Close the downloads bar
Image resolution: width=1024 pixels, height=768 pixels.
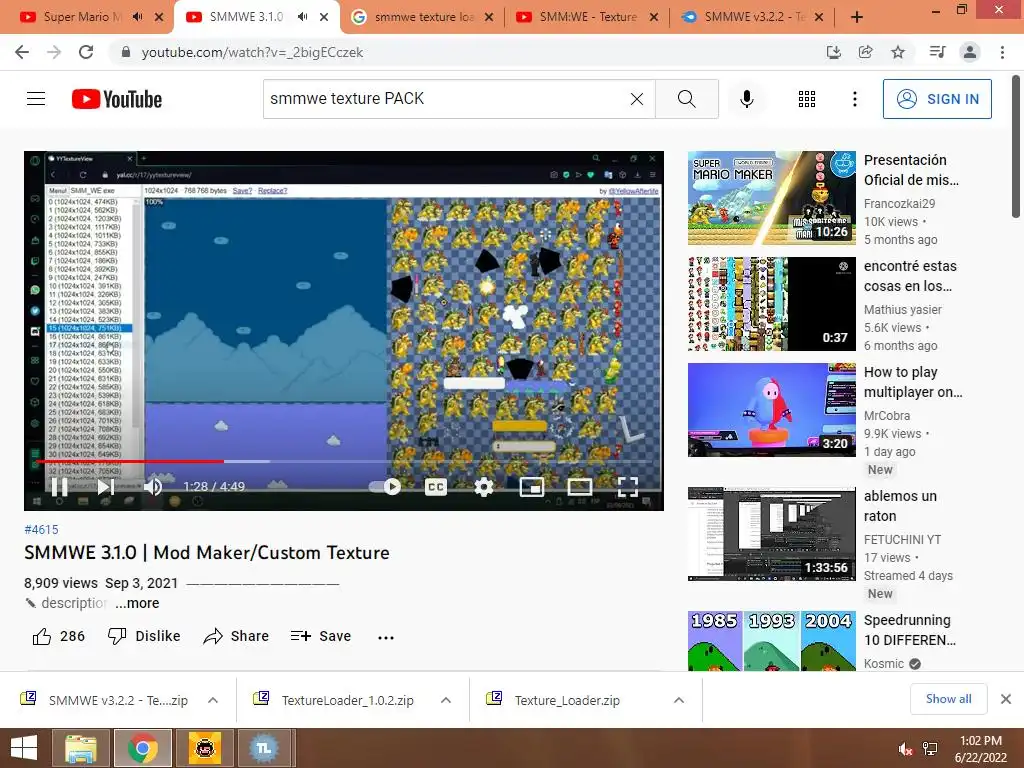(x=1006, y=699)
